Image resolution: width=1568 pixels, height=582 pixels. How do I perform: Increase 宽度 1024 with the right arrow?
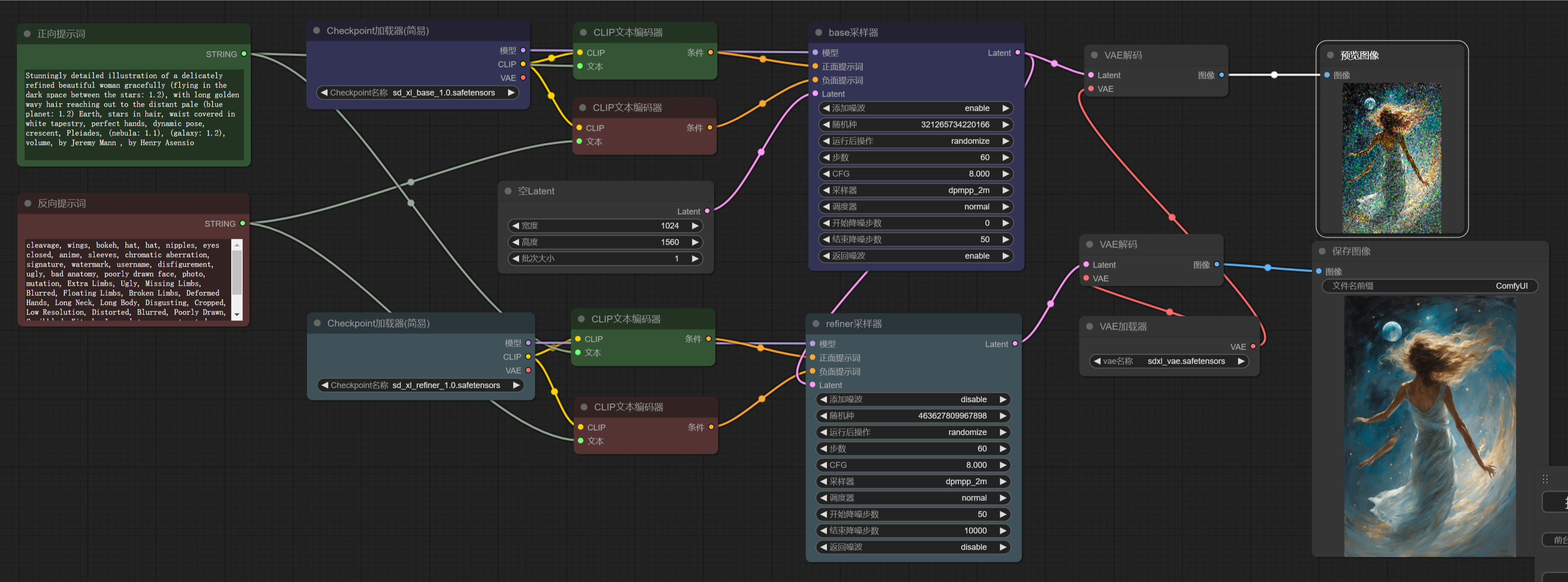[x=695, y=226]
